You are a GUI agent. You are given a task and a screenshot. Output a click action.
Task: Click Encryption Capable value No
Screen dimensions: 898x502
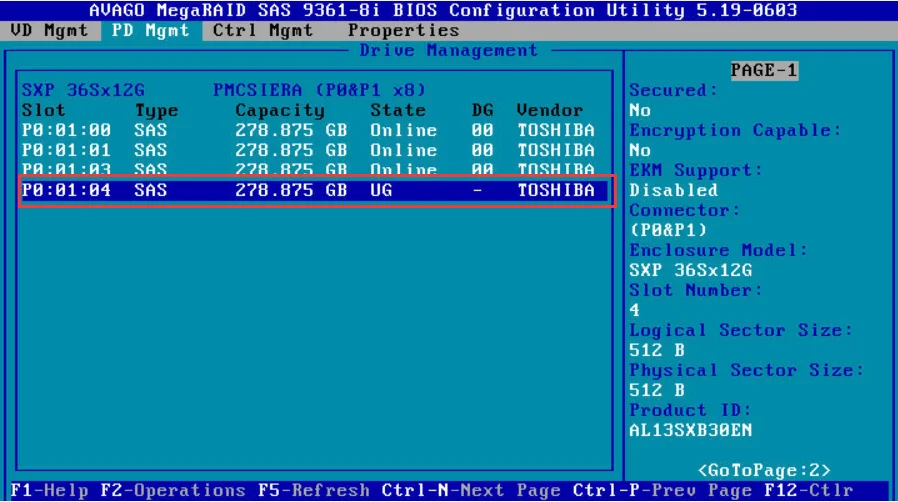(x=640, y=150)
